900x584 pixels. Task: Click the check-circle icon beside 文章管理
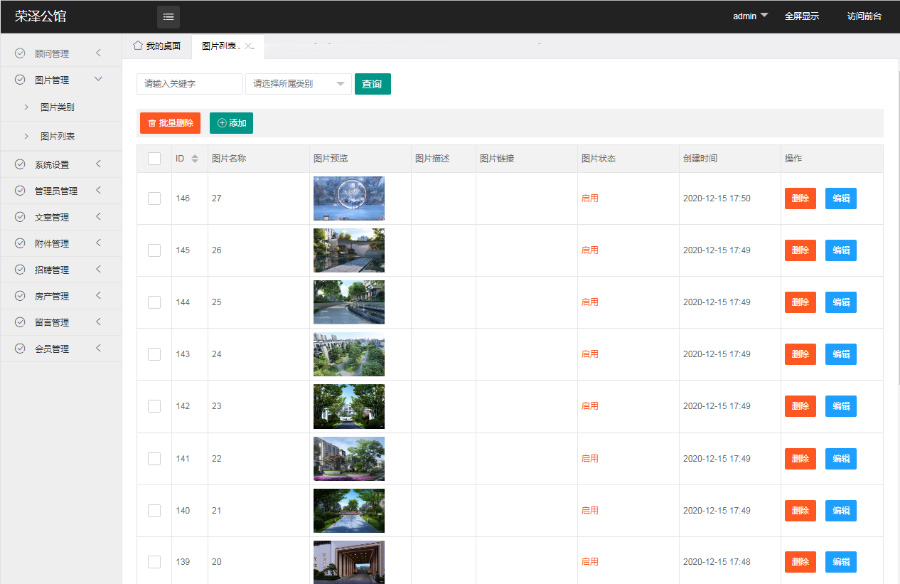click(20, 217)
